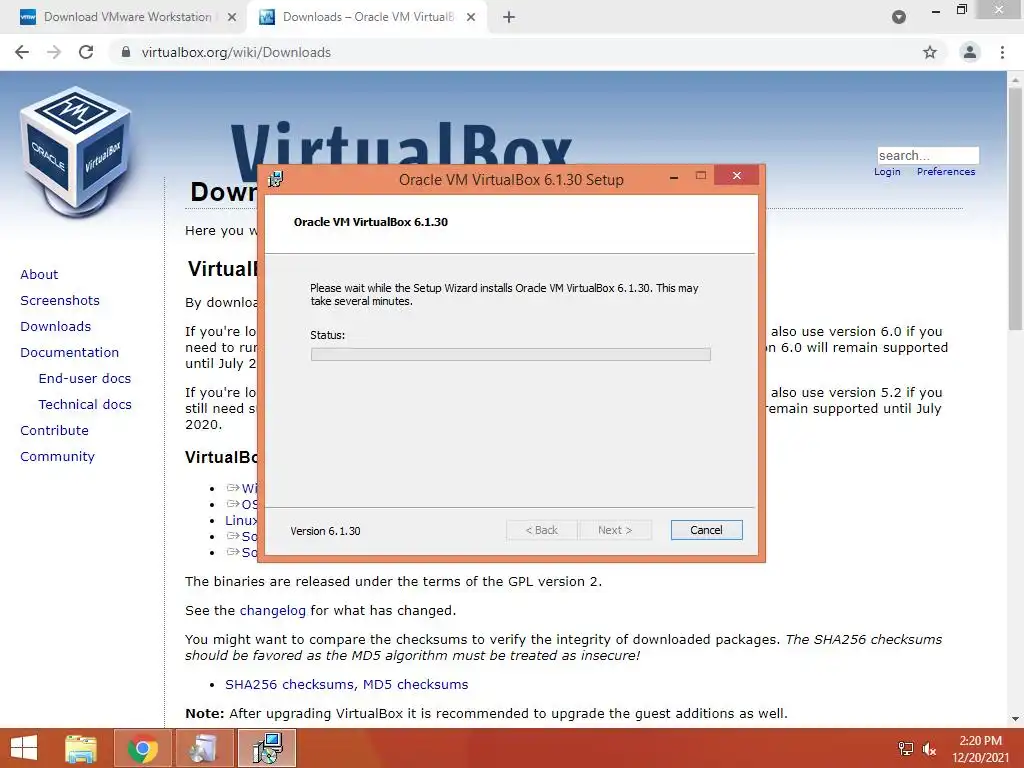This screenshot has height=768, width=1024.
Task: Click the VirtualBox cube logo
Action: (x=76, y=151)
